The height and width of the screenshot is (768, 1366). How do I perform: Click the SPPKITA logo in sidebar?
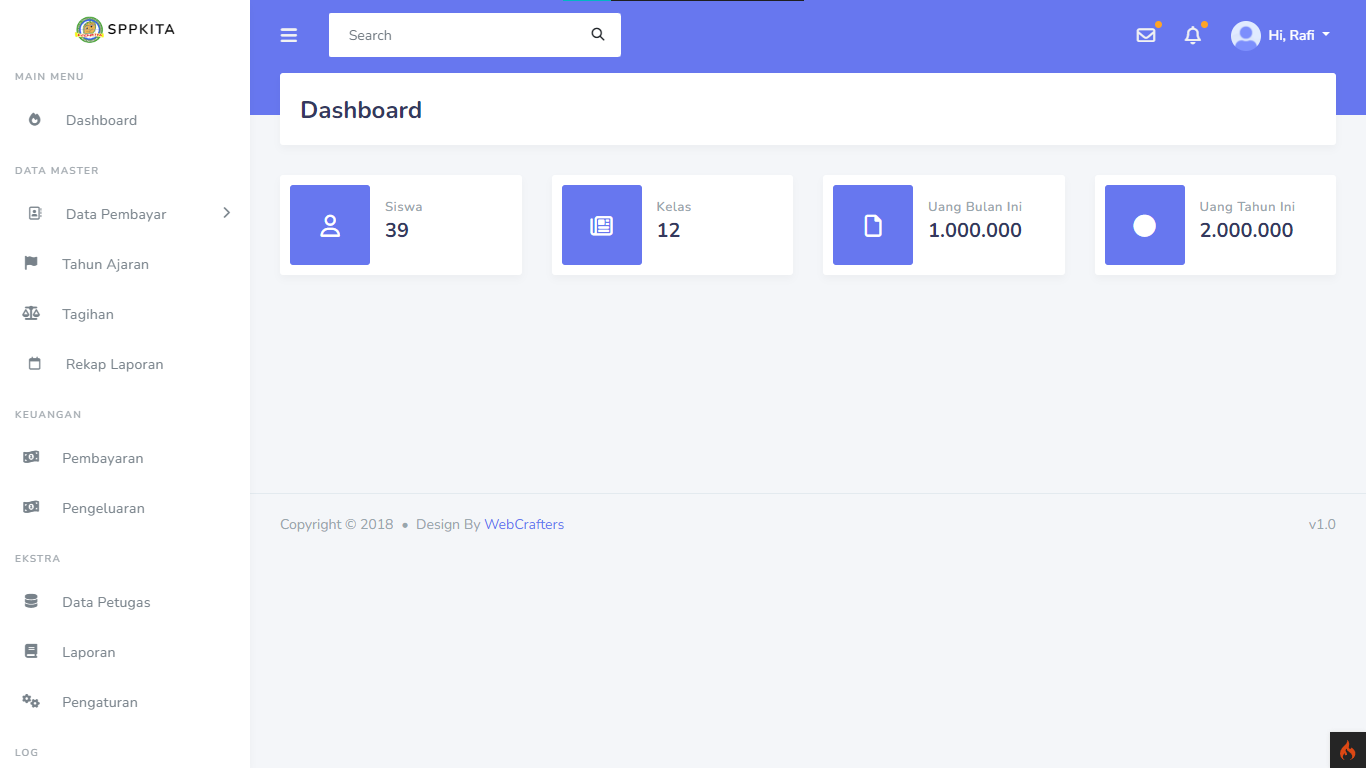point(125,29)
